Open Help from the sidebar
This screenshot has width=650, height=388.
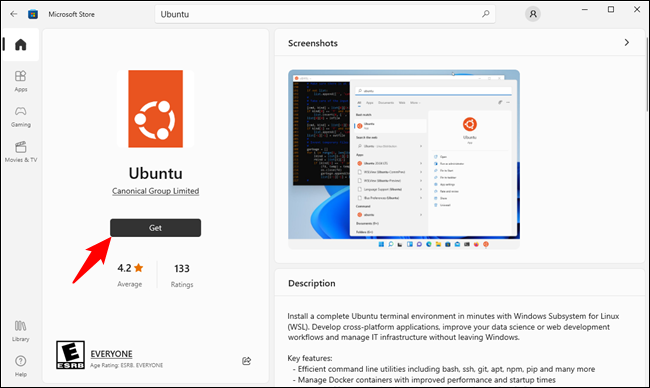pyautogui.click(x=20, y=366)
